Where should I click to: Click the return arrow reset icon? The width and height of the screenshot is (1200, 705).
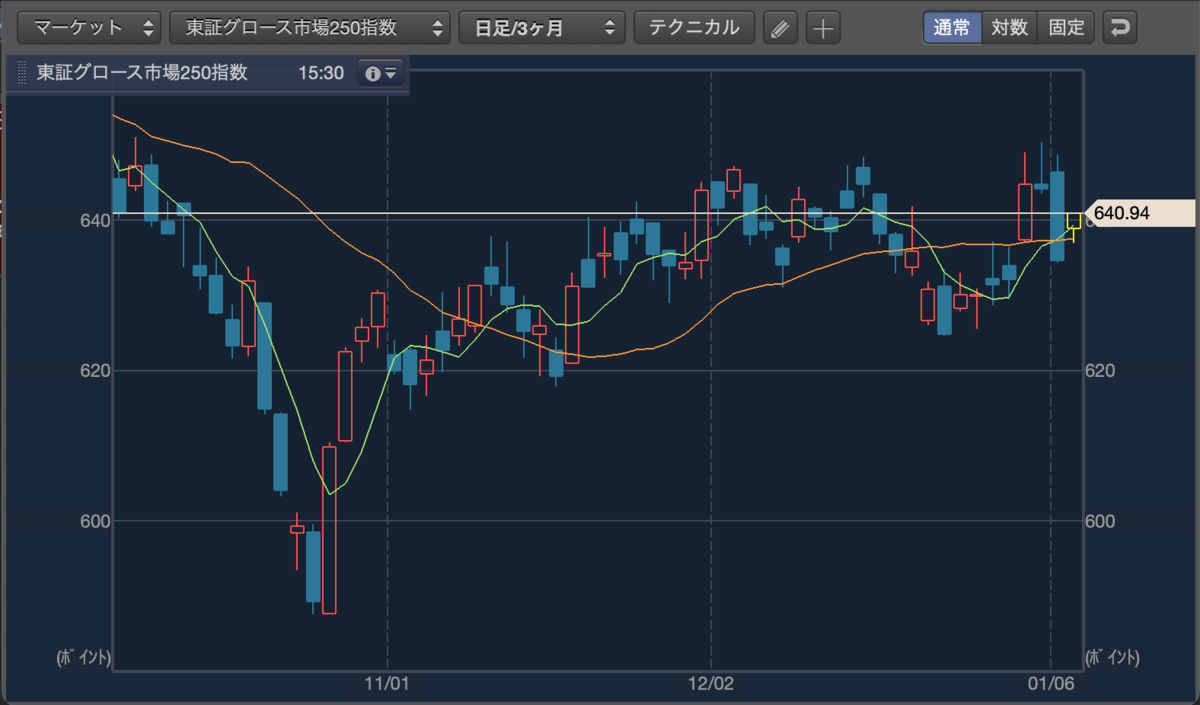[1121, 28]
